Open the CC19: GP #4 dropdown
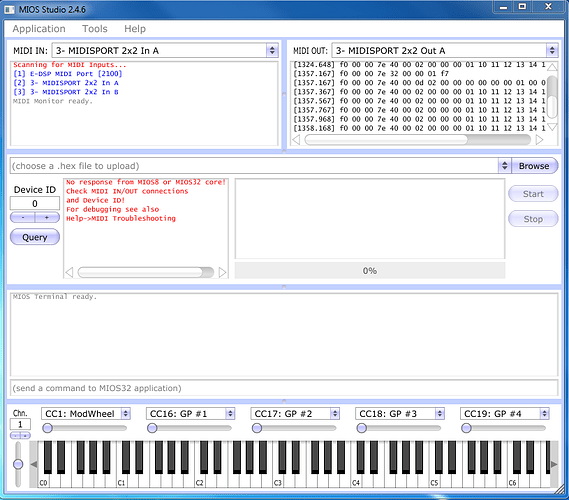 tap(505, 414)
